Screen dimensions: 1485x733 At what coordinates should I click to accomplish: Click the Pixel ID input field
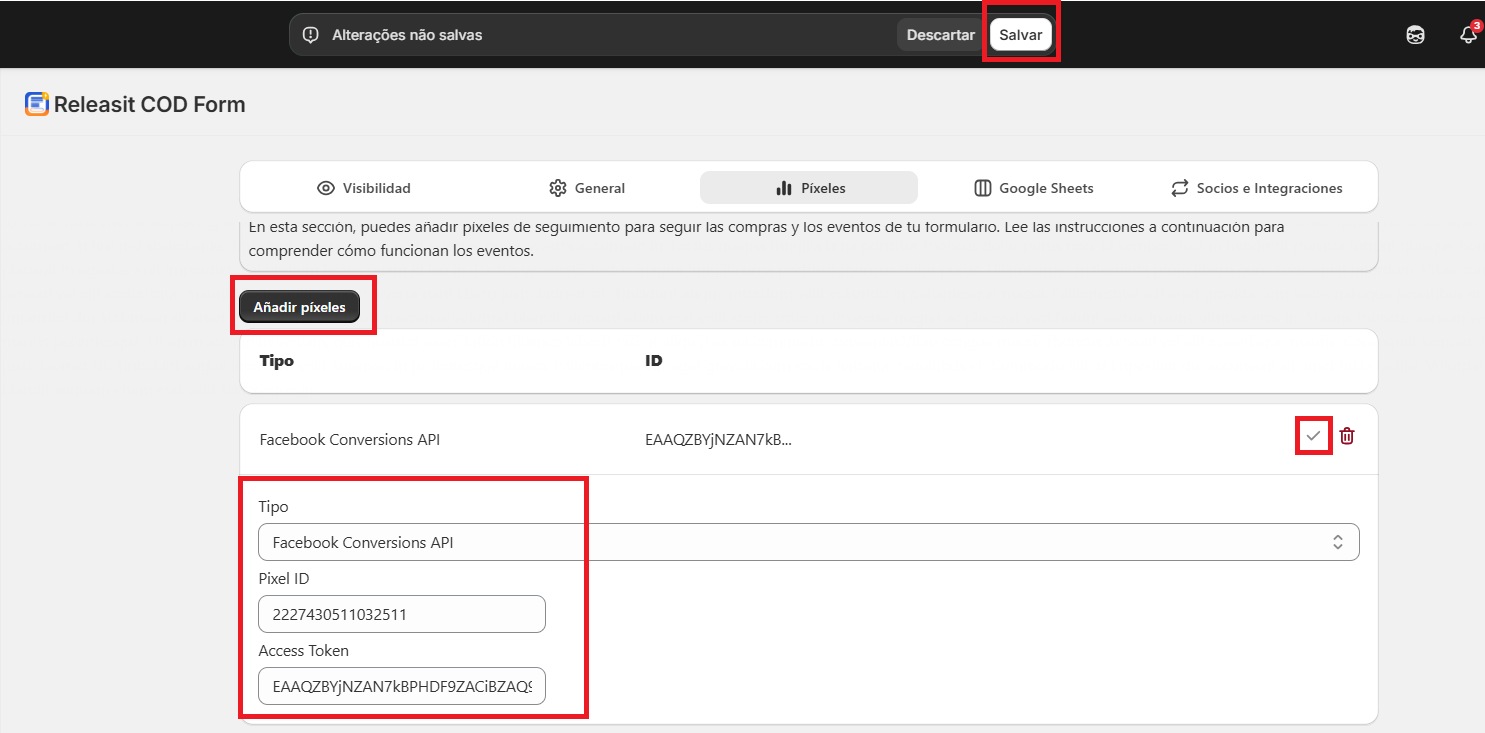pyautogui.click(x=402, y=614)
